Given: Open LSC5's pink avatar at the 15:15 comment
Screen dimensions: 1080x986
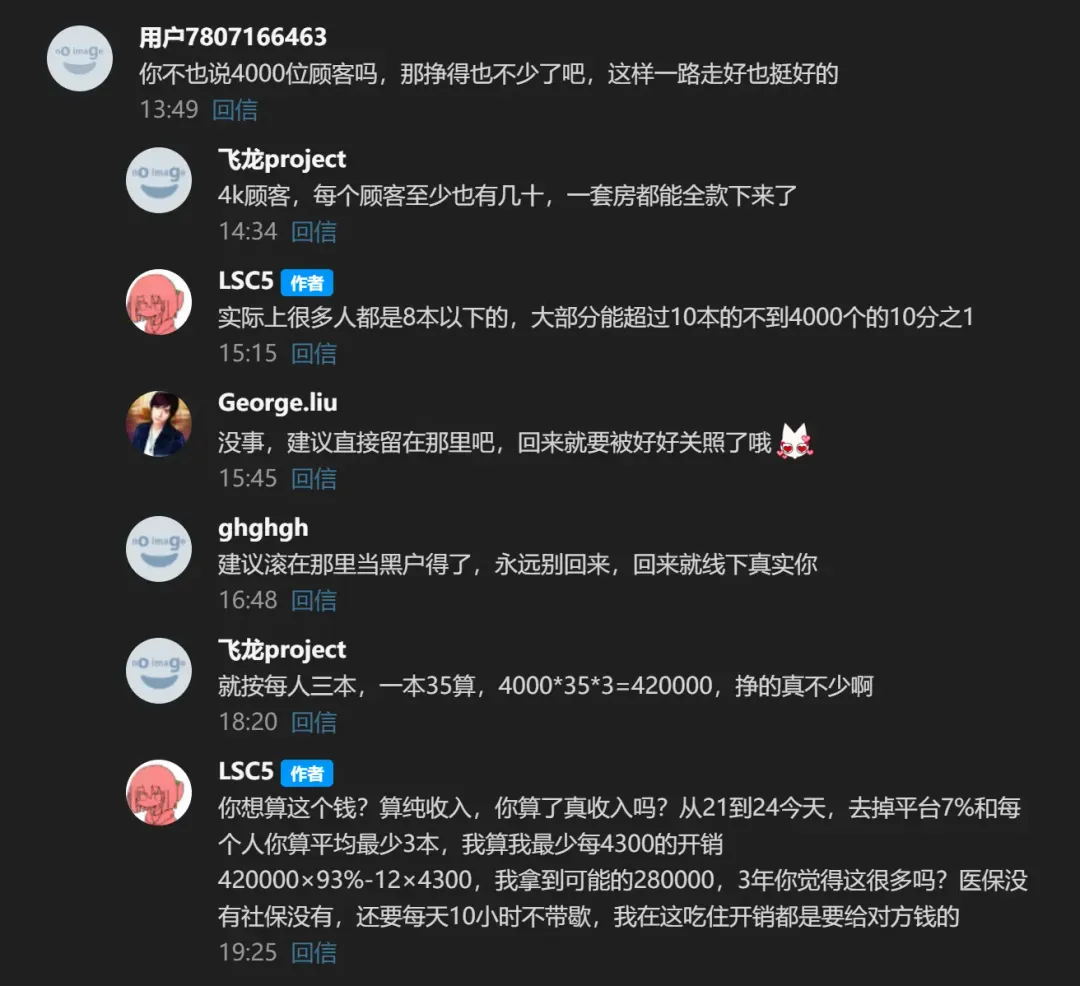Looking at the screenshot, I should [159, 302].
